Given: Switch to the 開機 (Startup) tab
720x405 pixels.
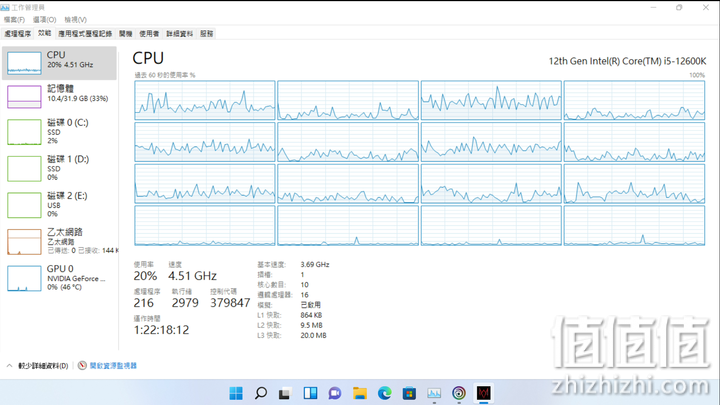Looking at the screenshot, I should pyautogui.click(x=125, y=34).
